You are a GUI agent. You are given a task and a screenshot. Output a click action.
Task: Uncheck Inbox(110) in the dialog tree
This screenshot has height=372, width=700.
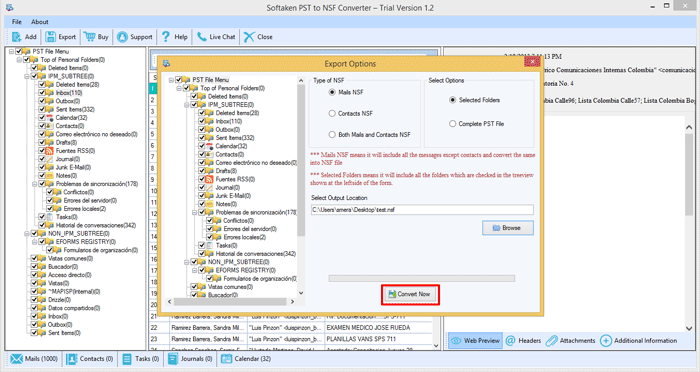point(202,121)
